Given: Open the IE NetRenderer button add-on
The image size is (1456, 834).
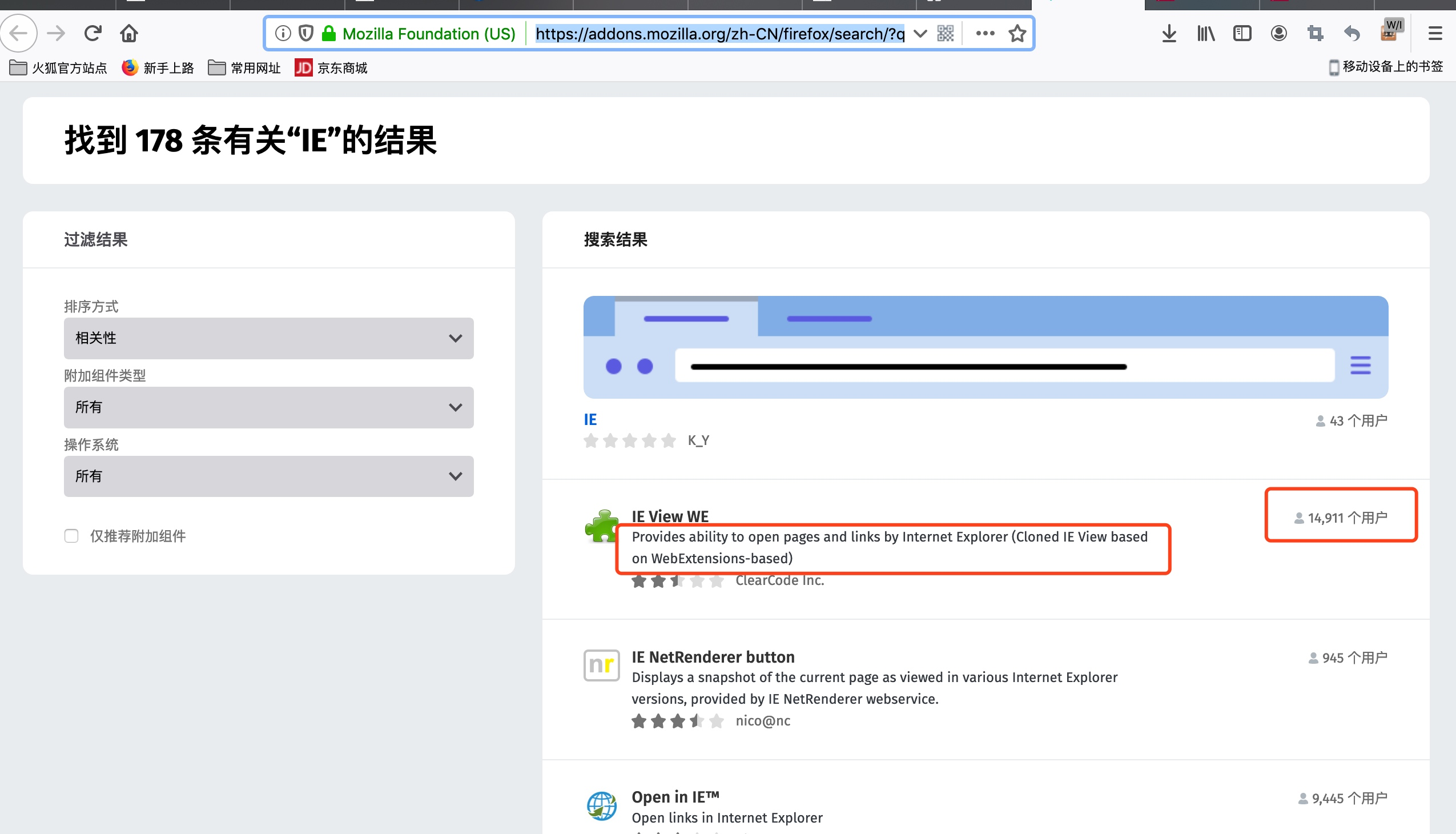Looking at the screenshot, I should tap(713, 656).
